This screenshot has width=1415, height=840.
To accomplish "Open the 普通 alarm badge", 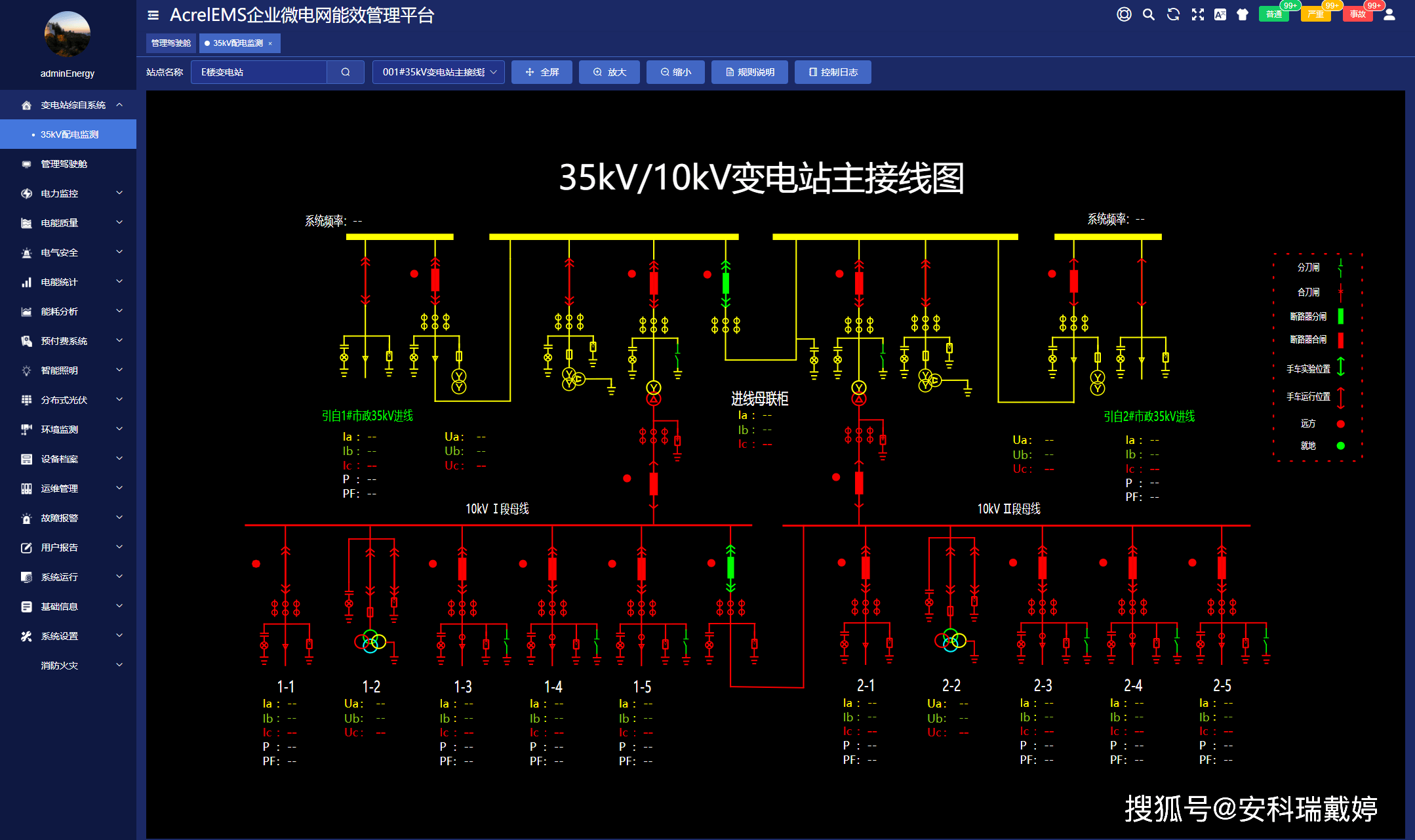I will tap(1274, 14).
